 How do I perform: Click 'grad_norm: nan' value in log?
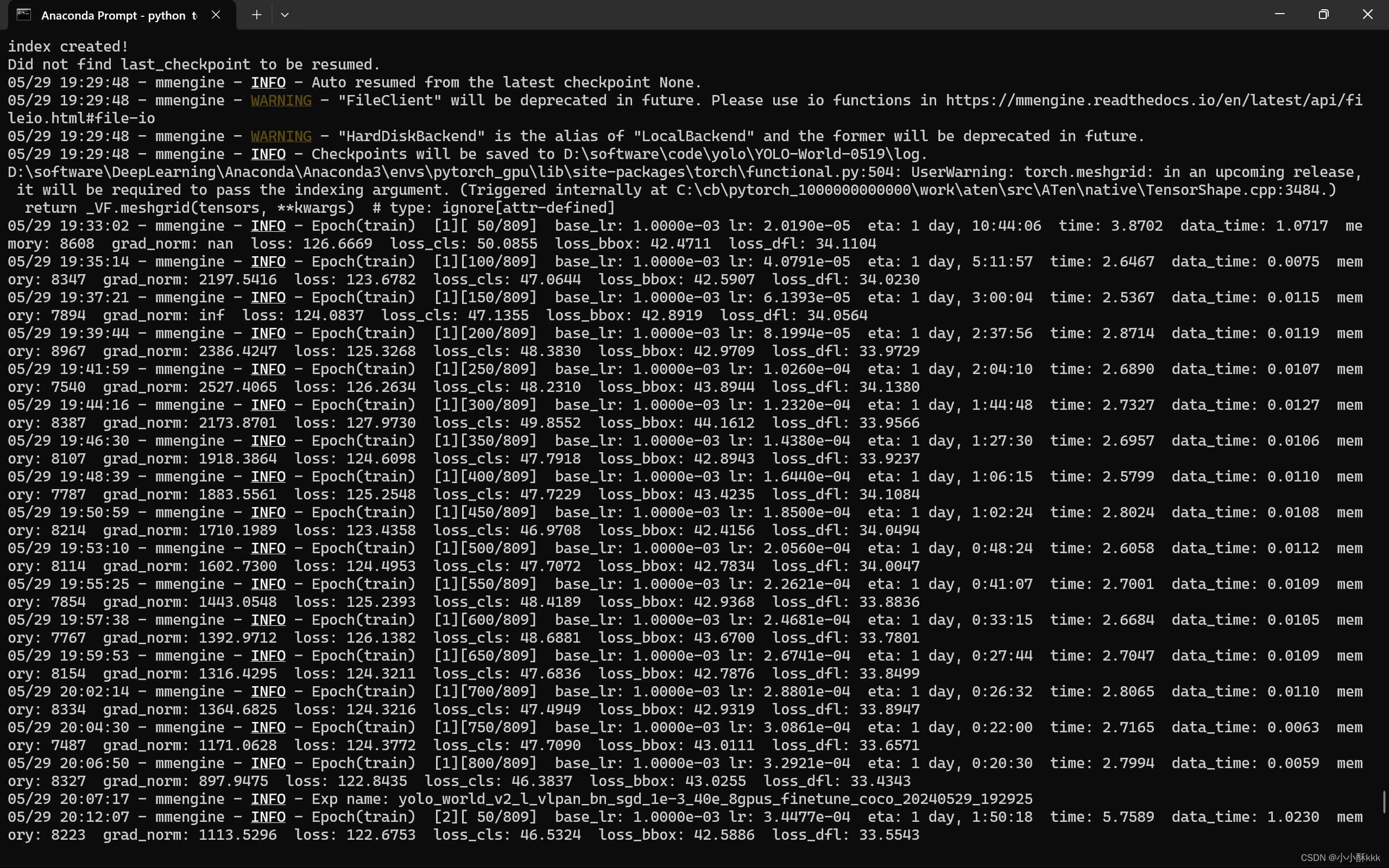(172, 244)
